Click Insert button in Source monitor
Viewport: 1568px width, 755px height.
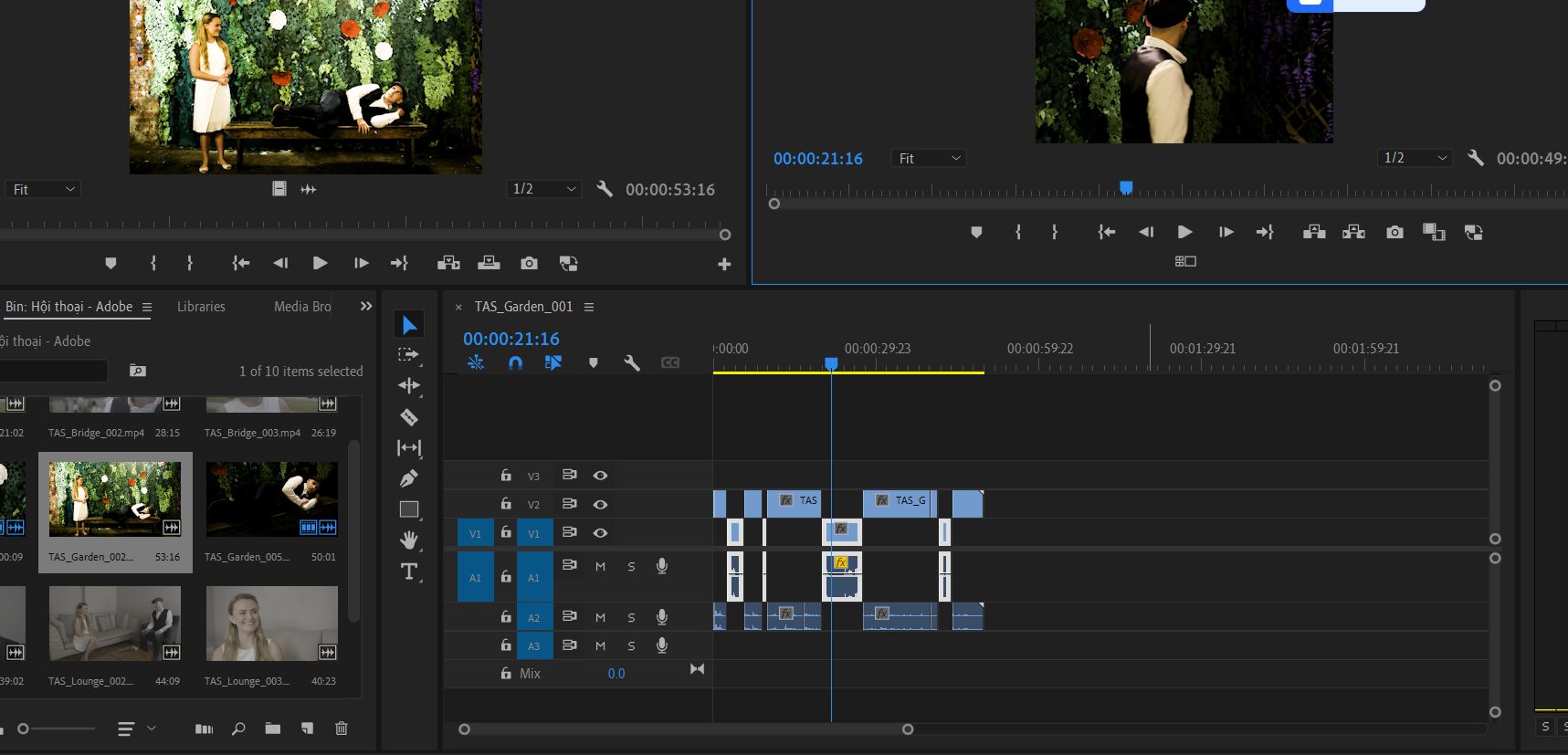pos(448,263)
